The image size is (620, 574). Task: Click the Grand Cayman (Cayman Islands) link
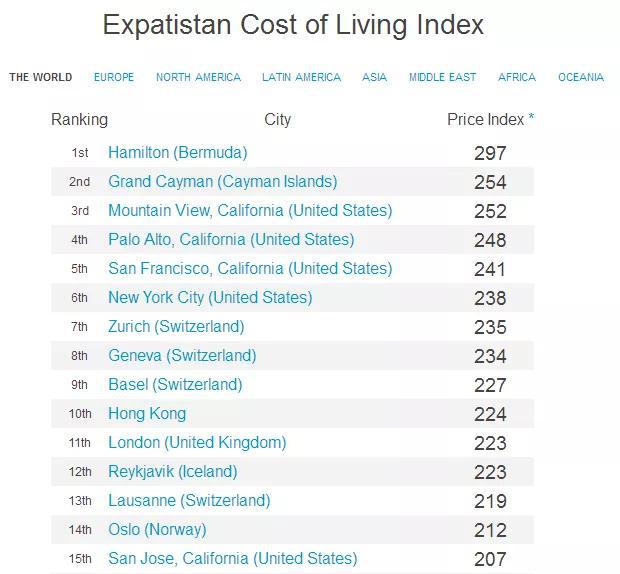(x=222, y=181)
